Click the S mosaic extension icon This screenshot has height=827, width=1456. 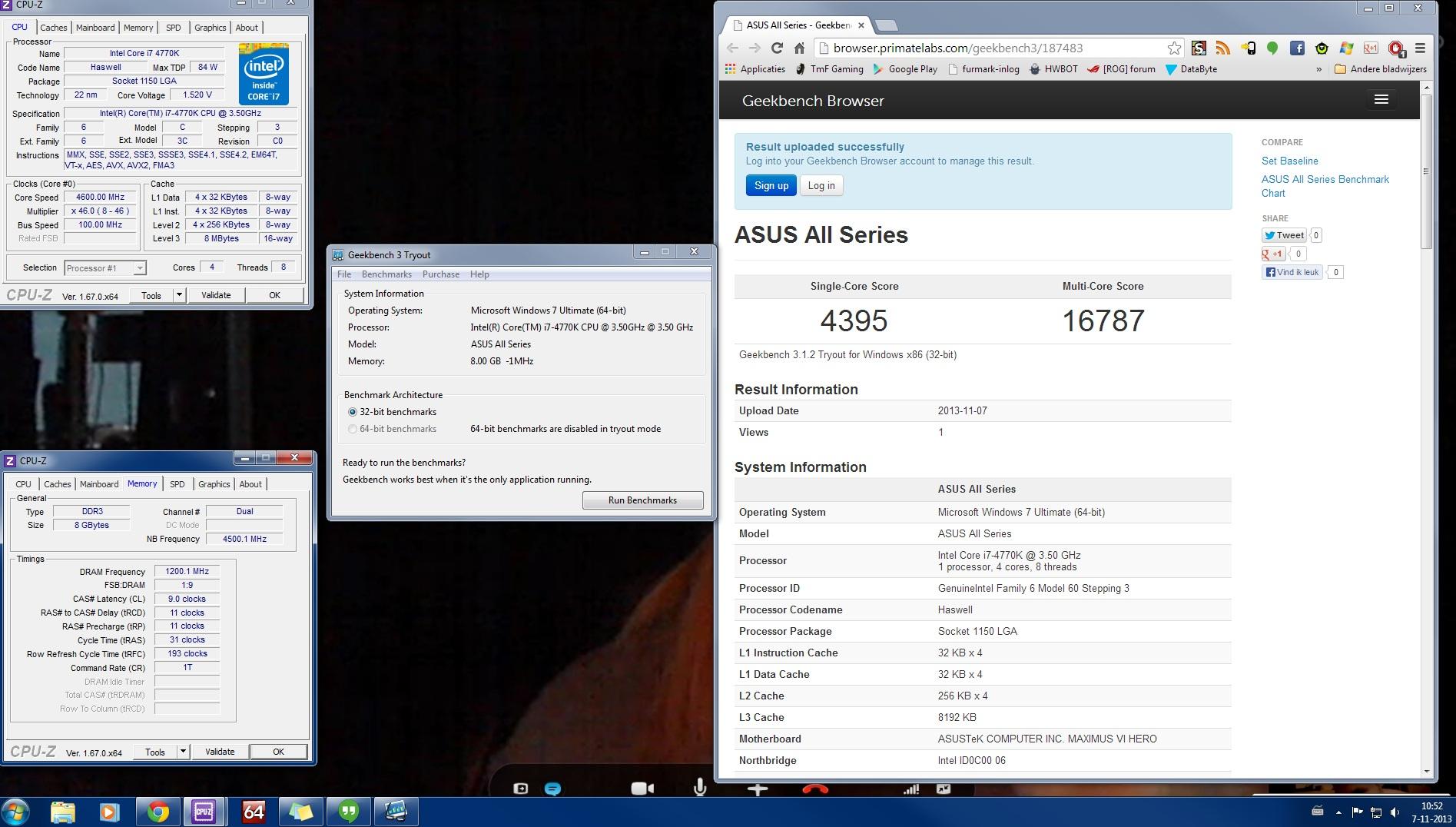(1199, 48)
